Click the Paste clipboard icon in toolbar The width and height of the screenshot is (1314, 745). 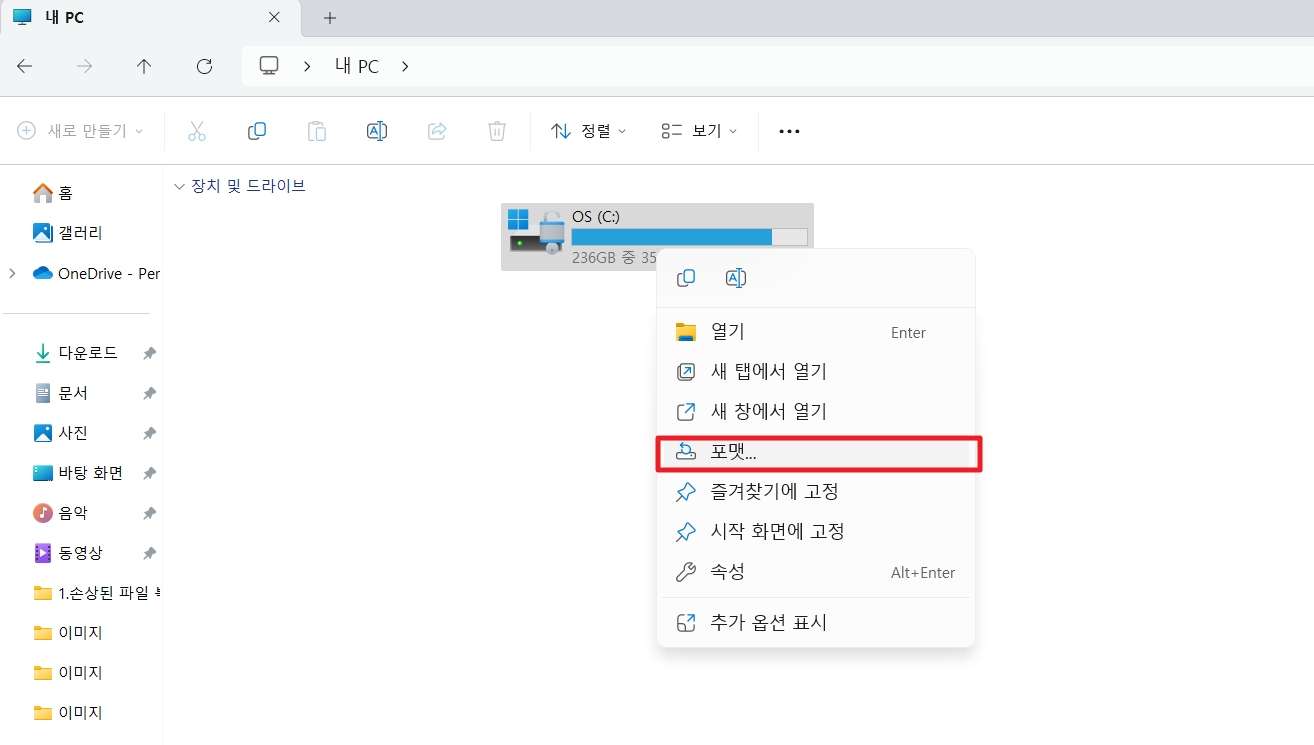[x=317, y=131]
